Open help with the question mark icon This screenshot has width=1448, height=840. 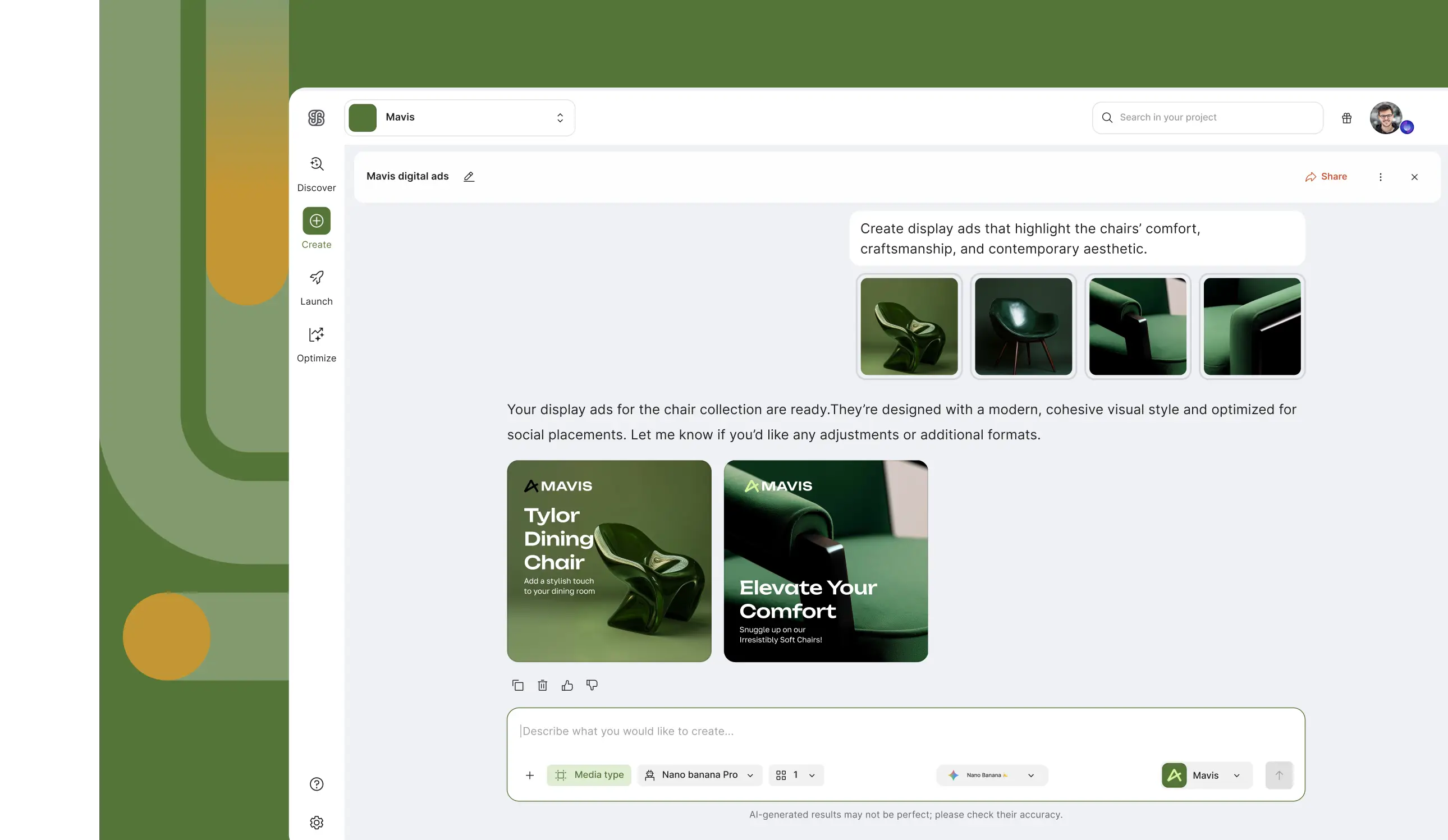(x=317, y=784)
